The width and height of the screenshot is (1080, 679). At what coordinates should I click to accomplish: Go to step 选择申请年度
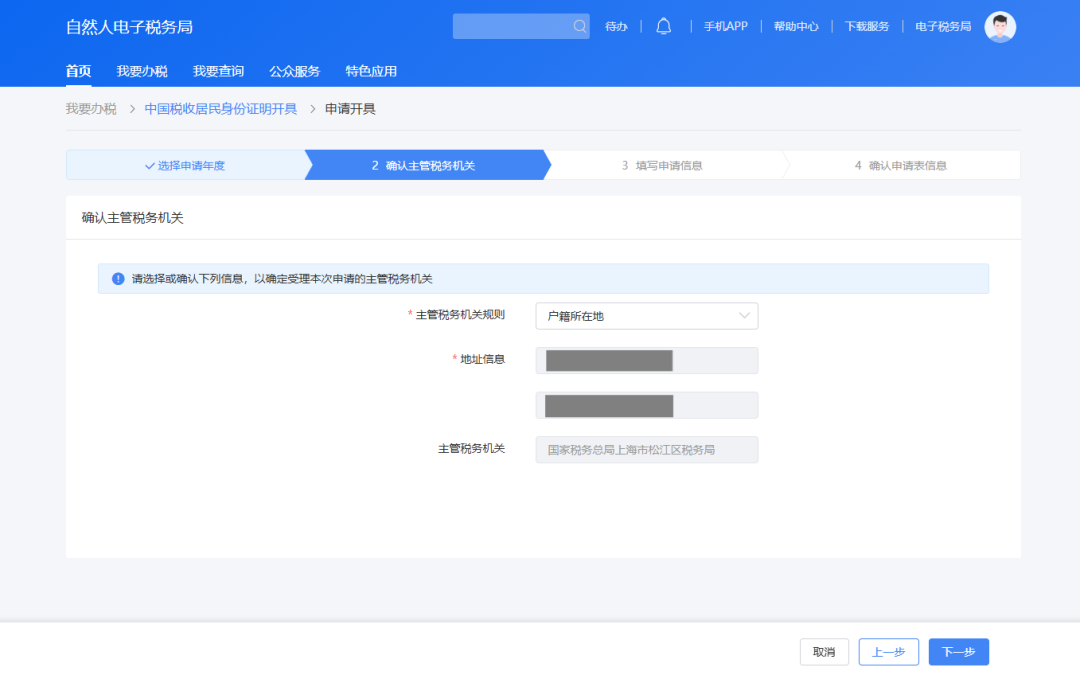[185, 166]
